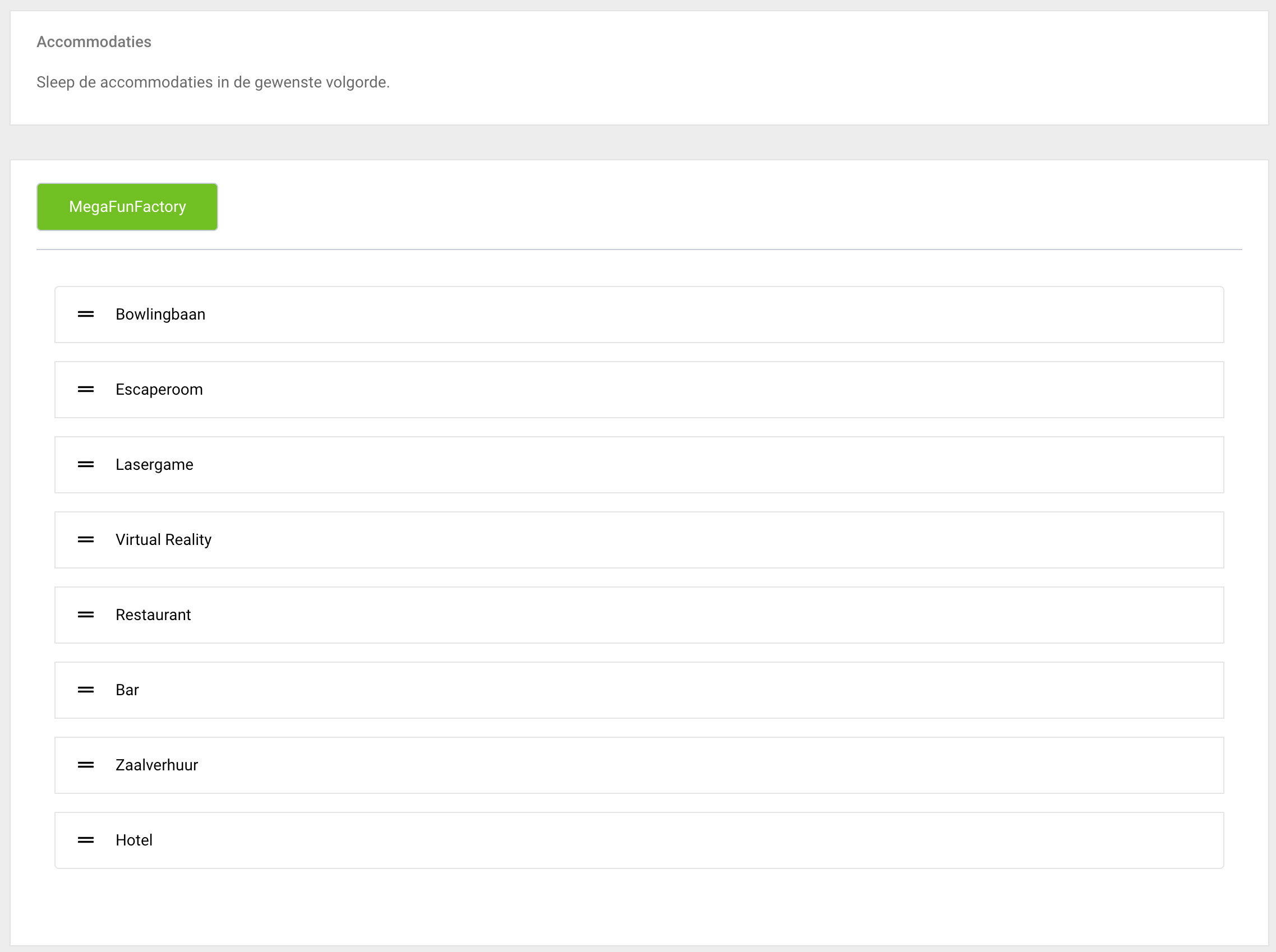Click the drag handle icon for Bar
This screenshot has width=1276, height=952.
[x=86, y=690]
